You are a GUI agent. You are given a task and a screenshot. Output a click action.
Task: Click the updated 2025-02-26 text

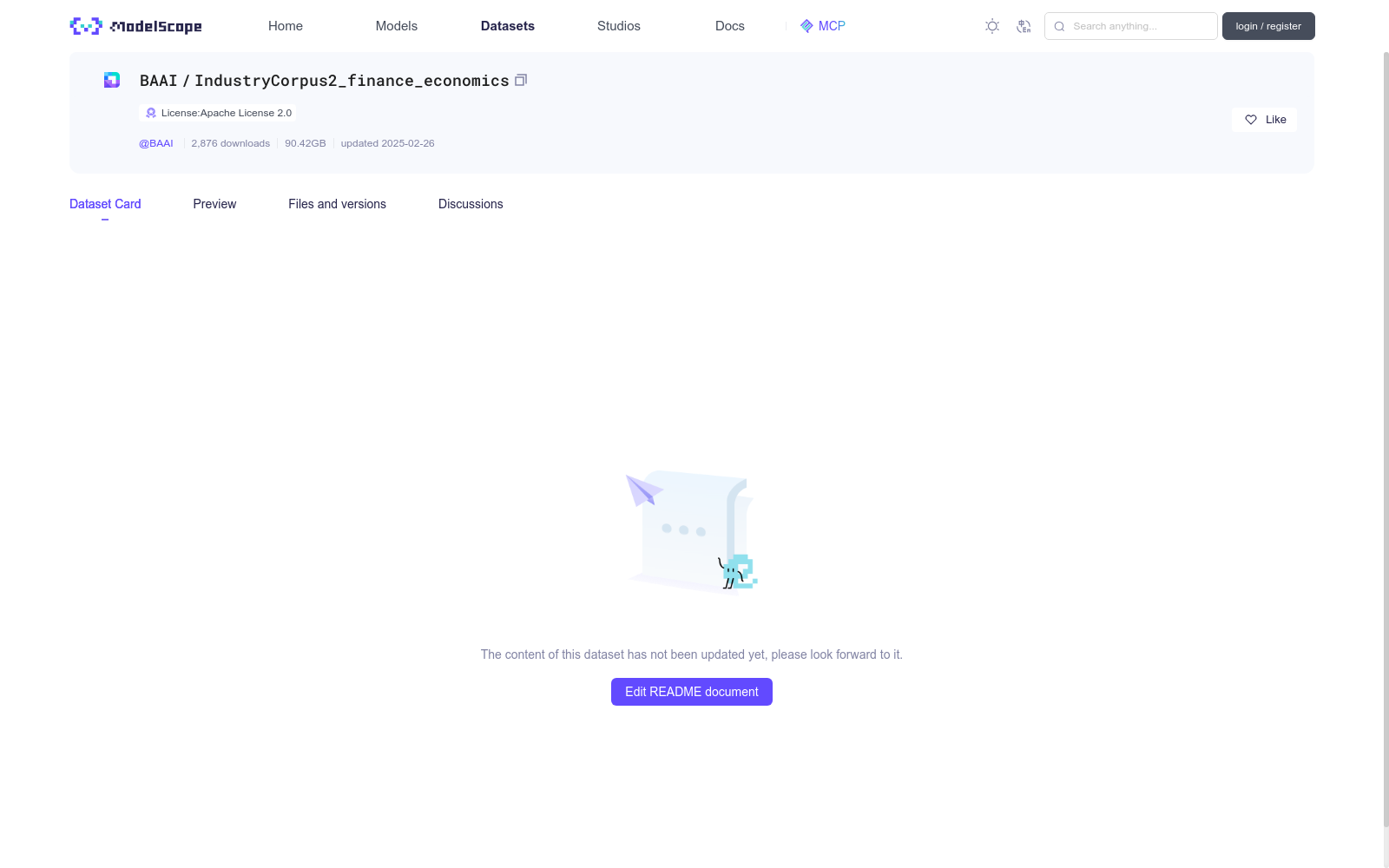point(387,143)
